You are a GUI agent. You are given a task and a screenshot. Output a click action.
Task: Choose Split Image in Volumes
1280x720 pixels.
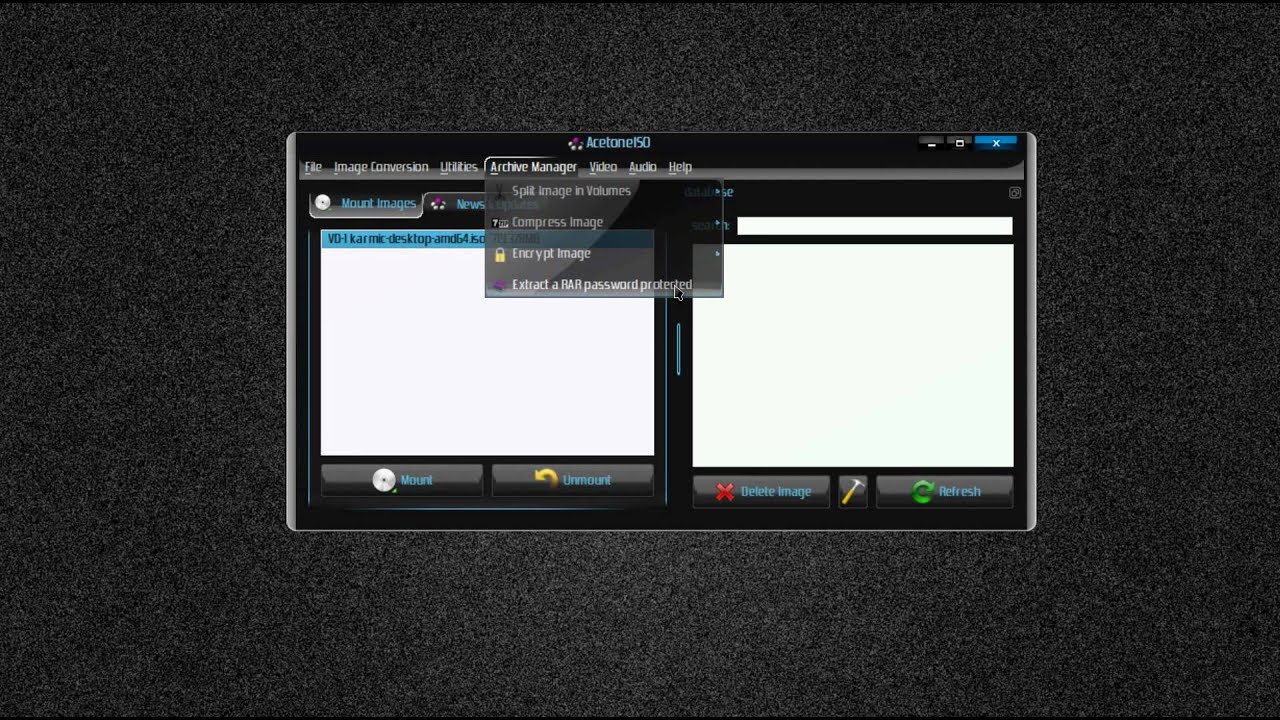click(604, 191)
